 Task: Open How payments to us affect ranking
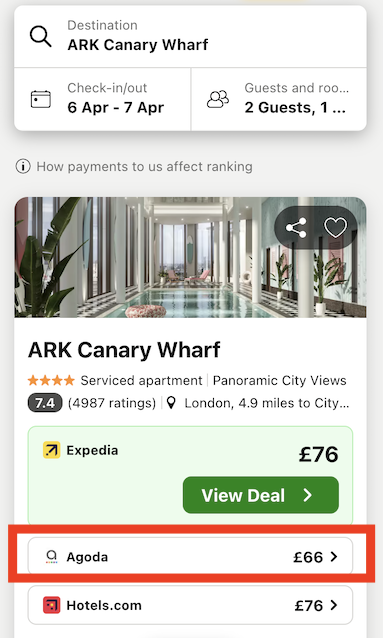(144, 166)
